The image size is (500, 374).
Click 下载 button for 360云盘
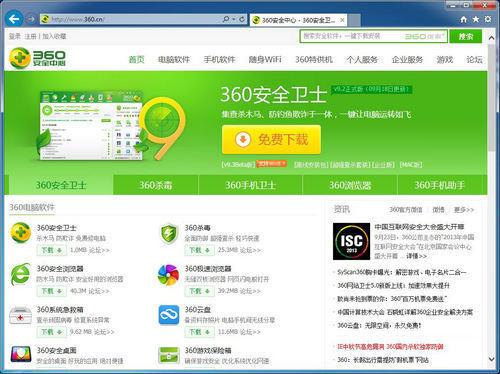(x=199, y=332)
